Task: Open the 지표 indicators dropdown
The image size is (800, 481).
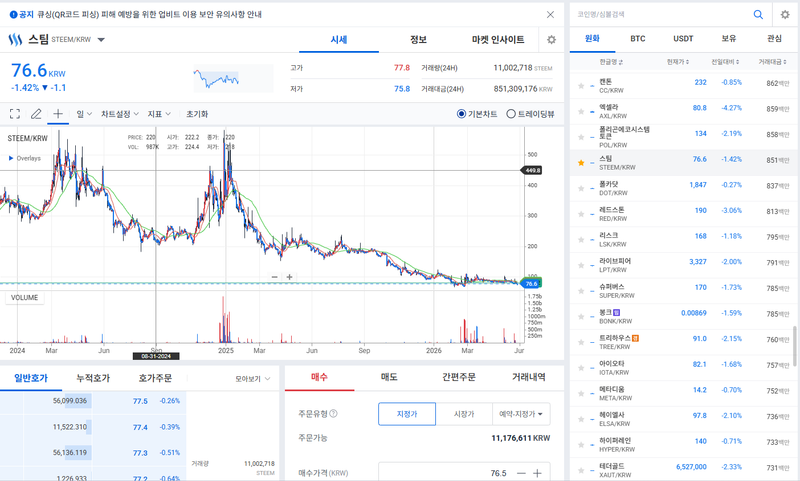Action: coord(159,114)
